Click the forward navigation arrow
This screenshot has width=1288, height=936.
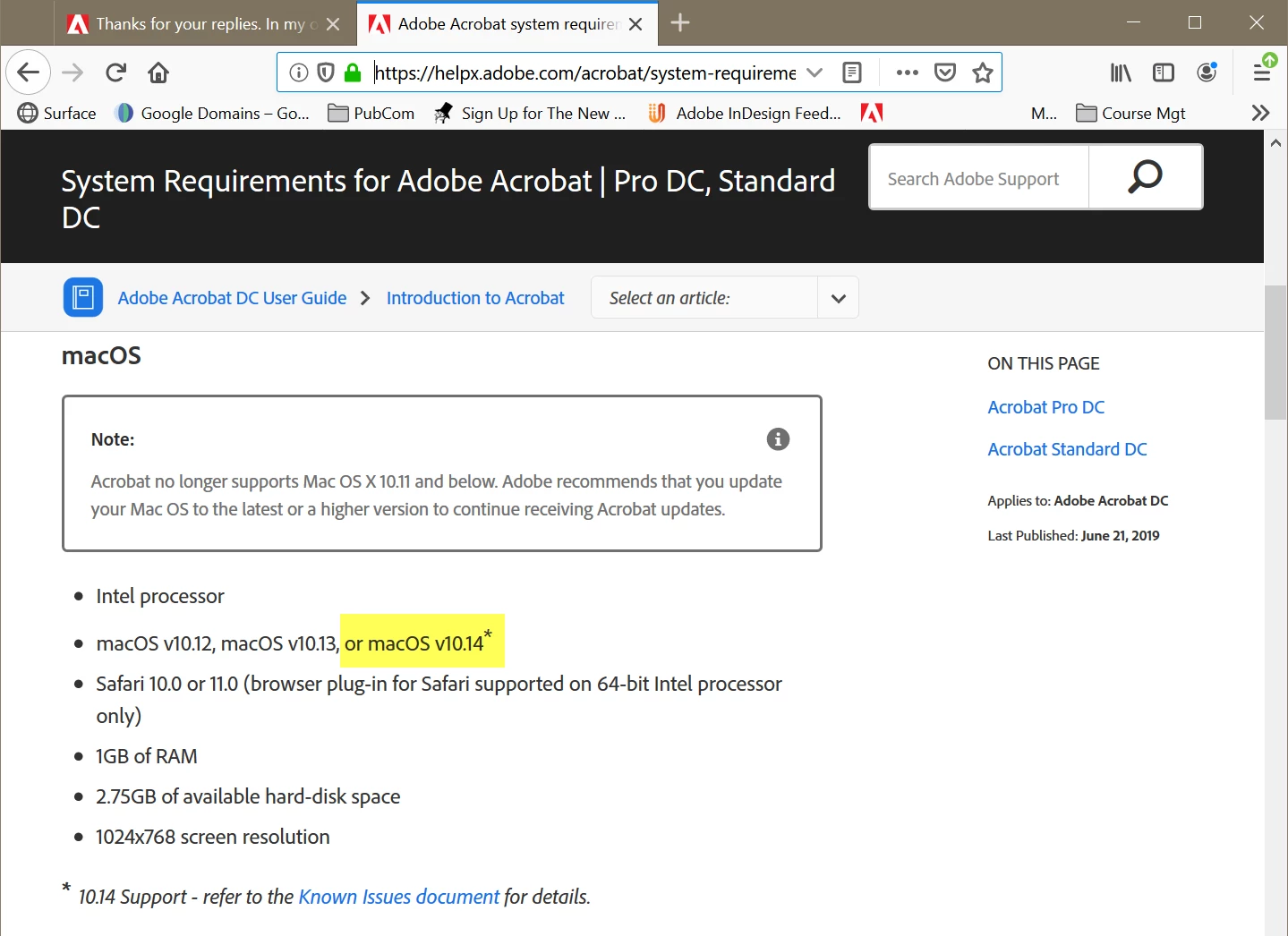[x=73, y=72]
